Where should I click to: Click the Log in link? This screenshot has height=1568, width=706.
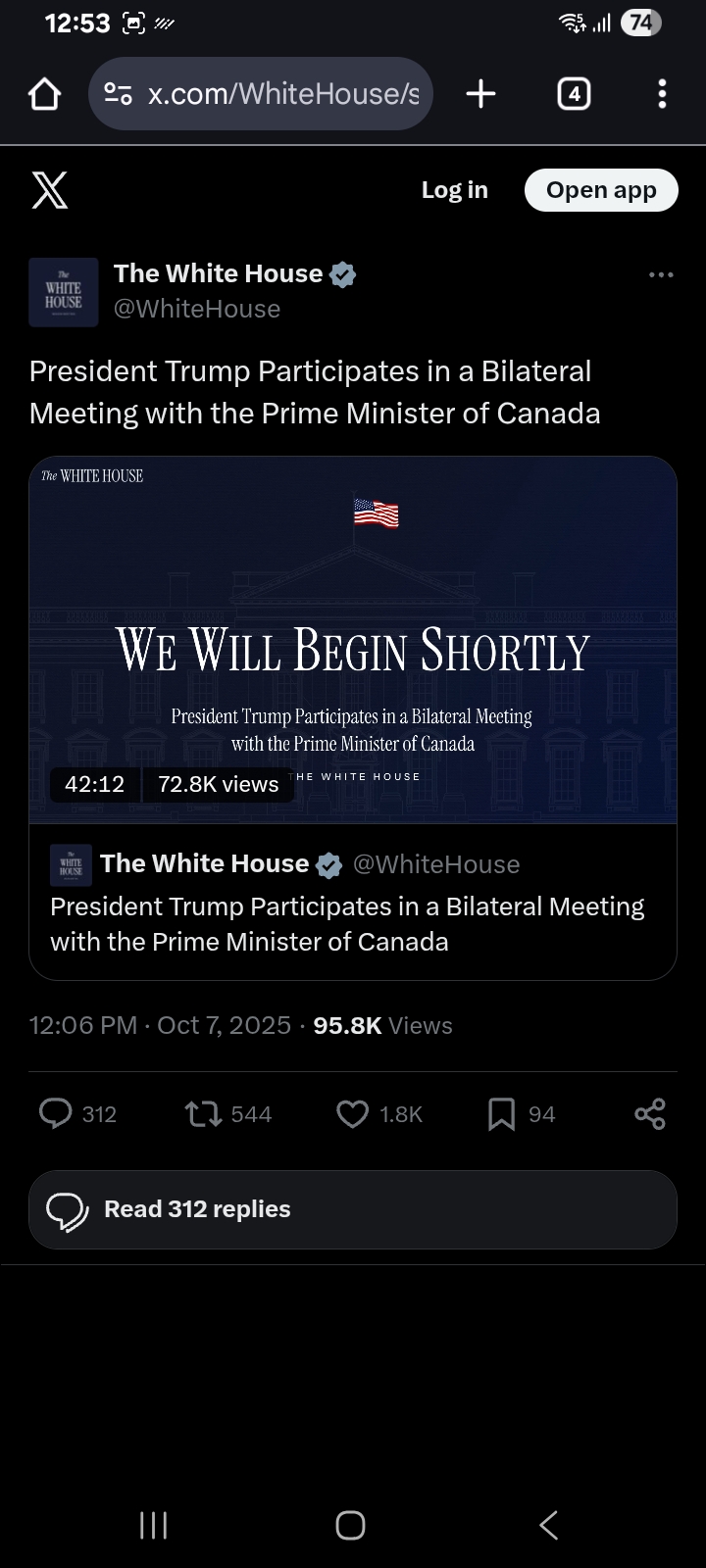click(x=454, y=190)
